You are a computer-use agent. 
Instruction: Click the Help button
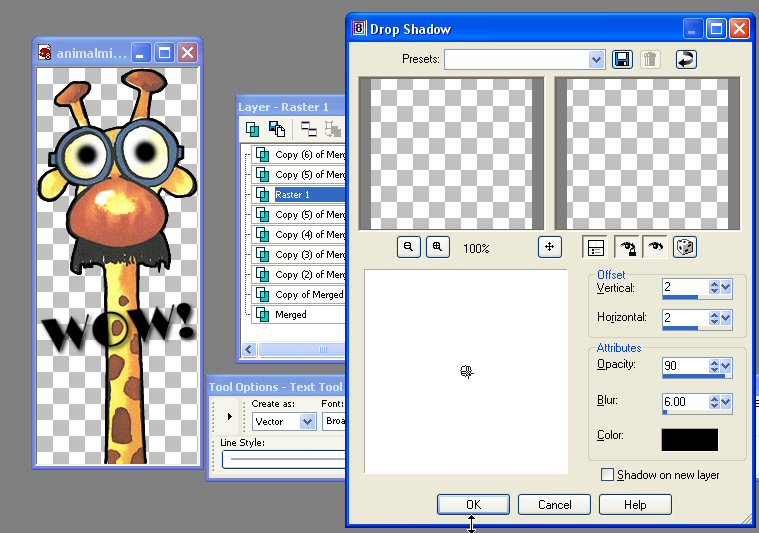(635, 504)
